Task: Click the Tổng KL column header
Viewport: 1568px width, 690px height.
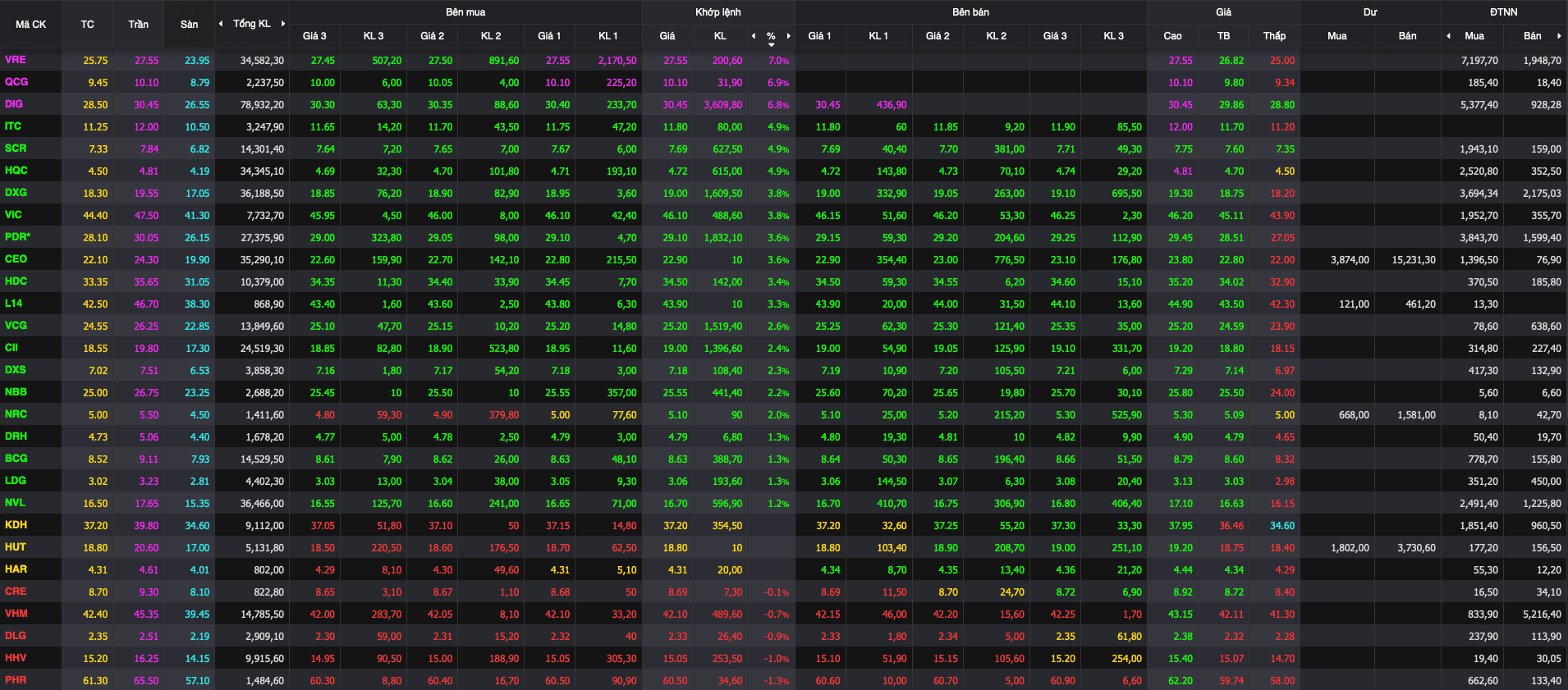Action: (x=251, y=24)
